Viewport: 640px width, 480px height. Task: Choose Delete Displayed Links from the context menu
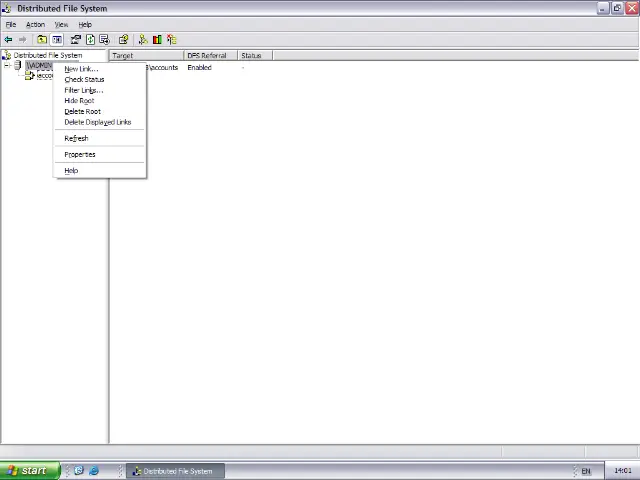pyautogui.click(x=100, y=122)
